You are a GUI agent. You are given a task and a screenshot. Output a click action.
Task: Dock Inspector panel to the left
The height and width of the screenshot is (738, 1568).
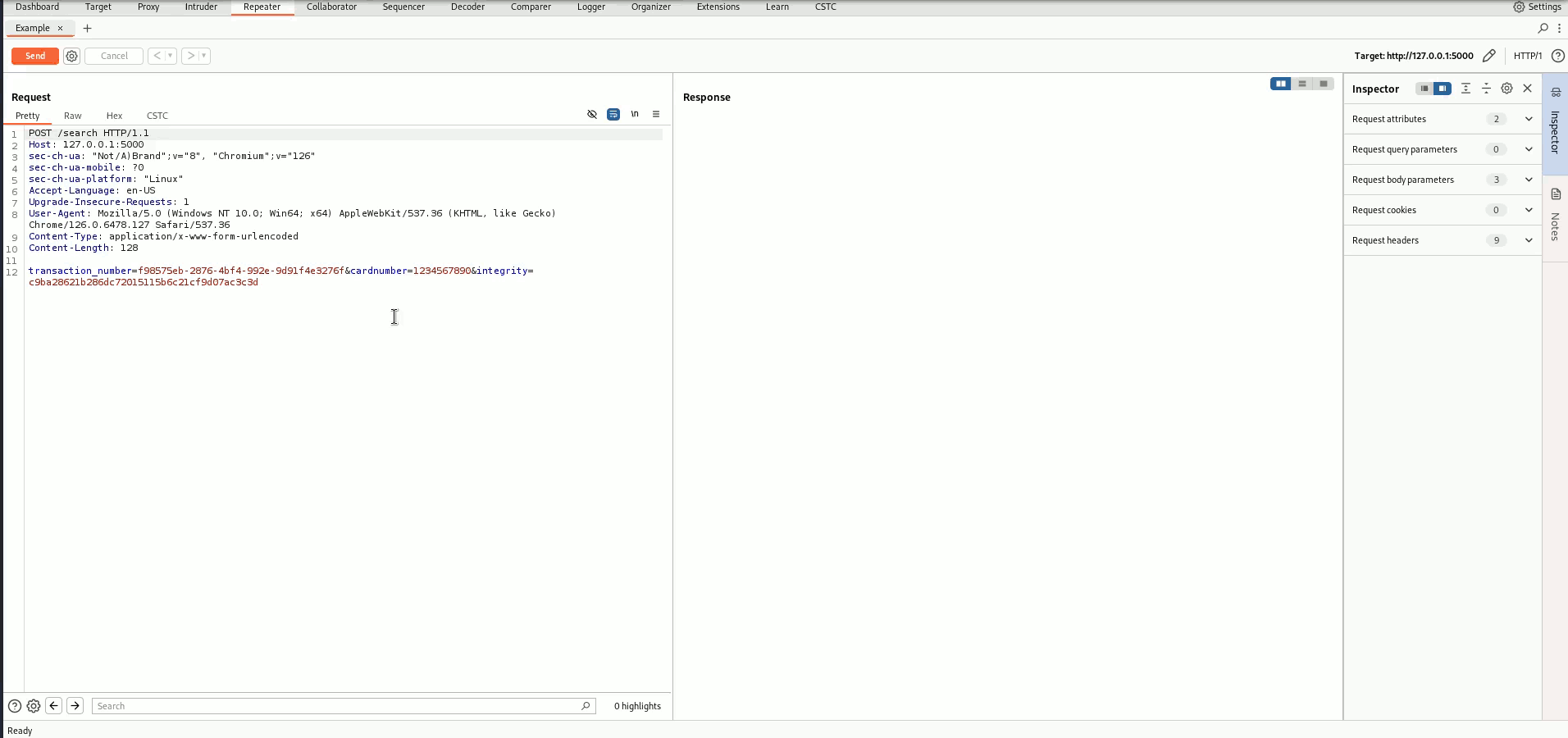1424,89
